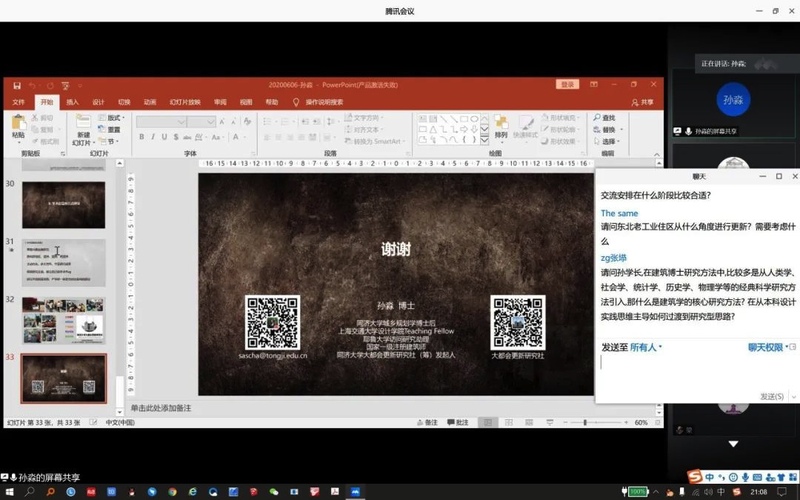This screenshot has width=800, height=500.
Task: Open chat recipient dropdown 所有人
Action: click(646, 347)
